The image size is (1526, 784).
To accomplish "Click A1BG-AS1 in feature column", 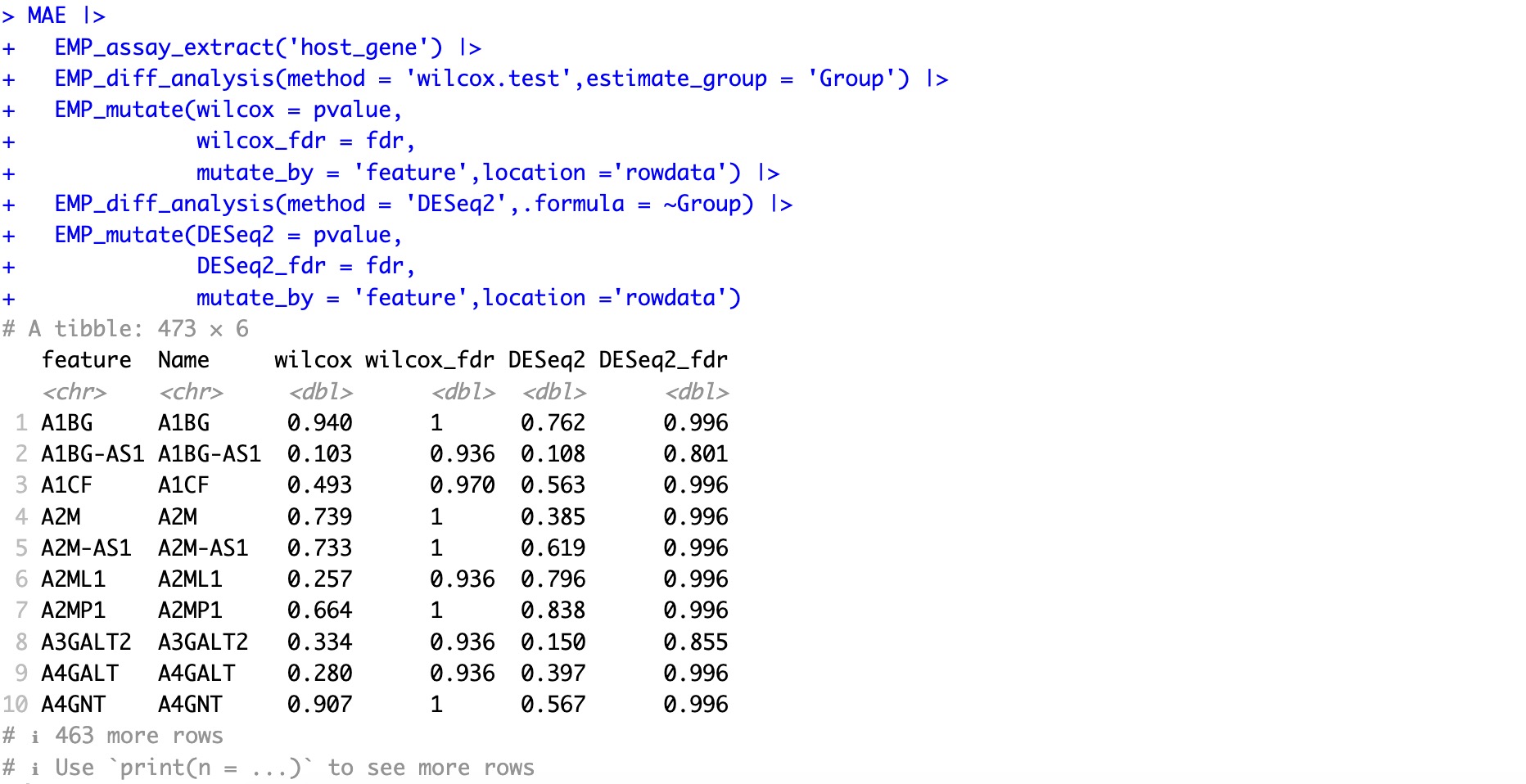I will 93,454.
